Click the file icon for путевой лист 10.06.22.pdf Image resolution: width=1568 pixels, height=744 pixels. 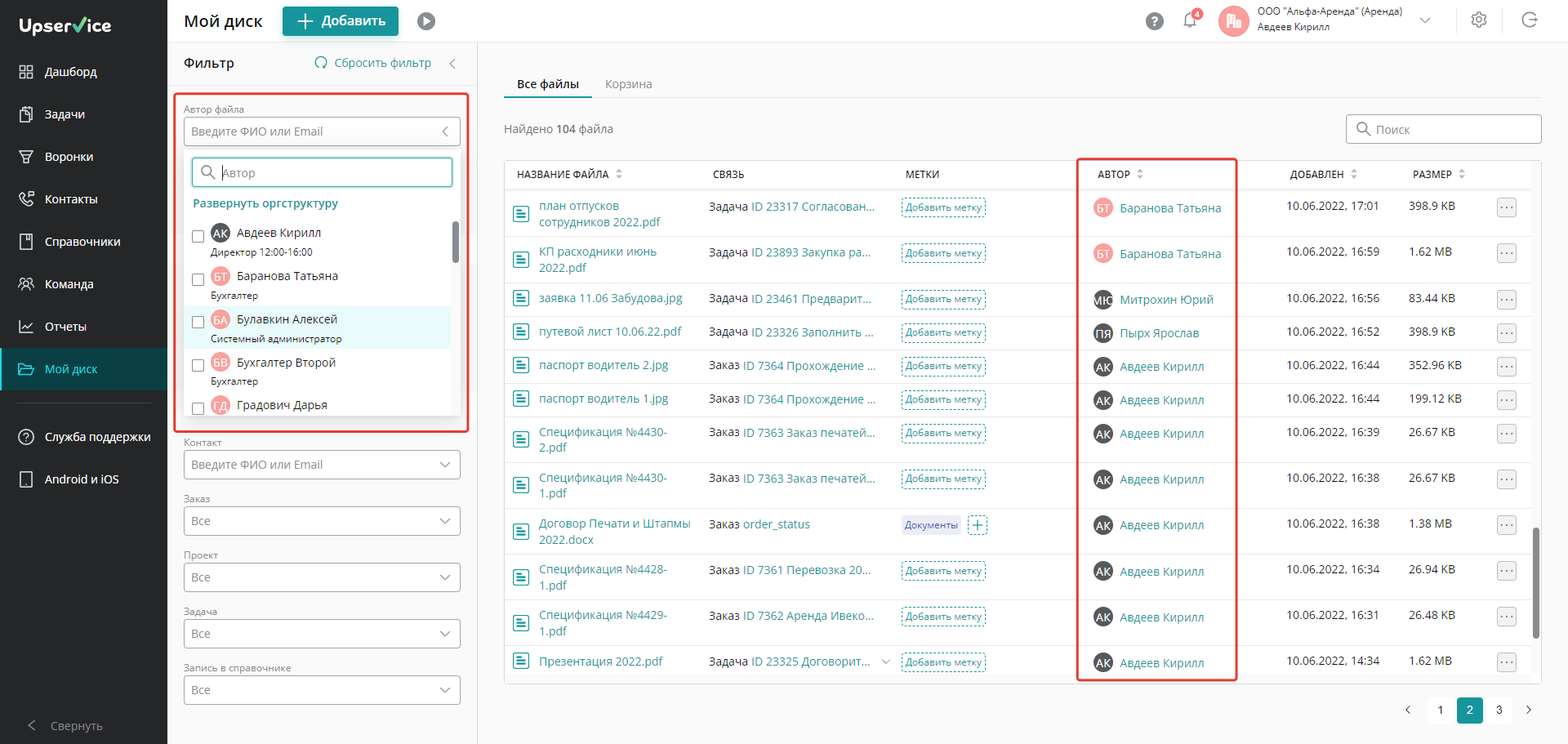(x=520, y=332)
